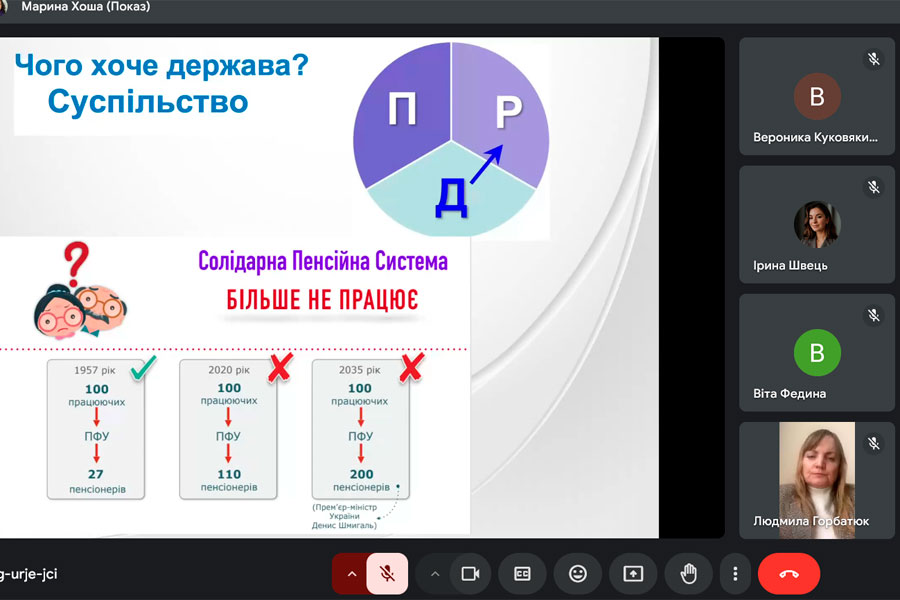Open the emoji reactions button
Screen dimensions: 900x600
(577, 574)
